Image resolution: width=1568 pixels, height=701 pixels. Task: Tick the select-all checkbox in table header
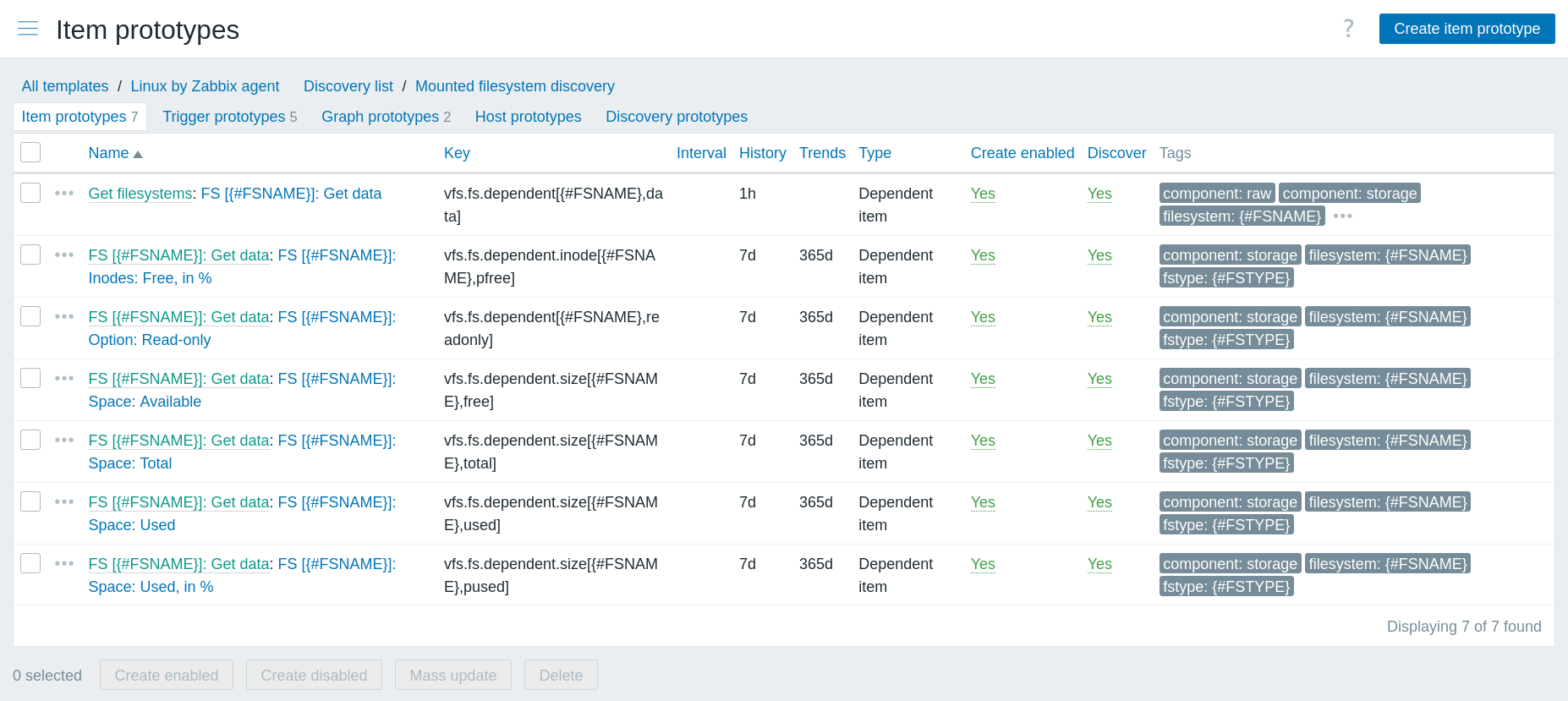tap(30, 152)
